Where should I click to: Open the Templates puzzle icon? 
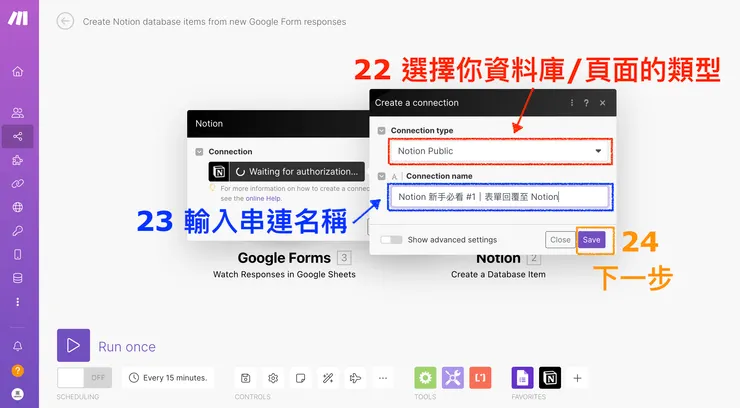coord(17,160)
